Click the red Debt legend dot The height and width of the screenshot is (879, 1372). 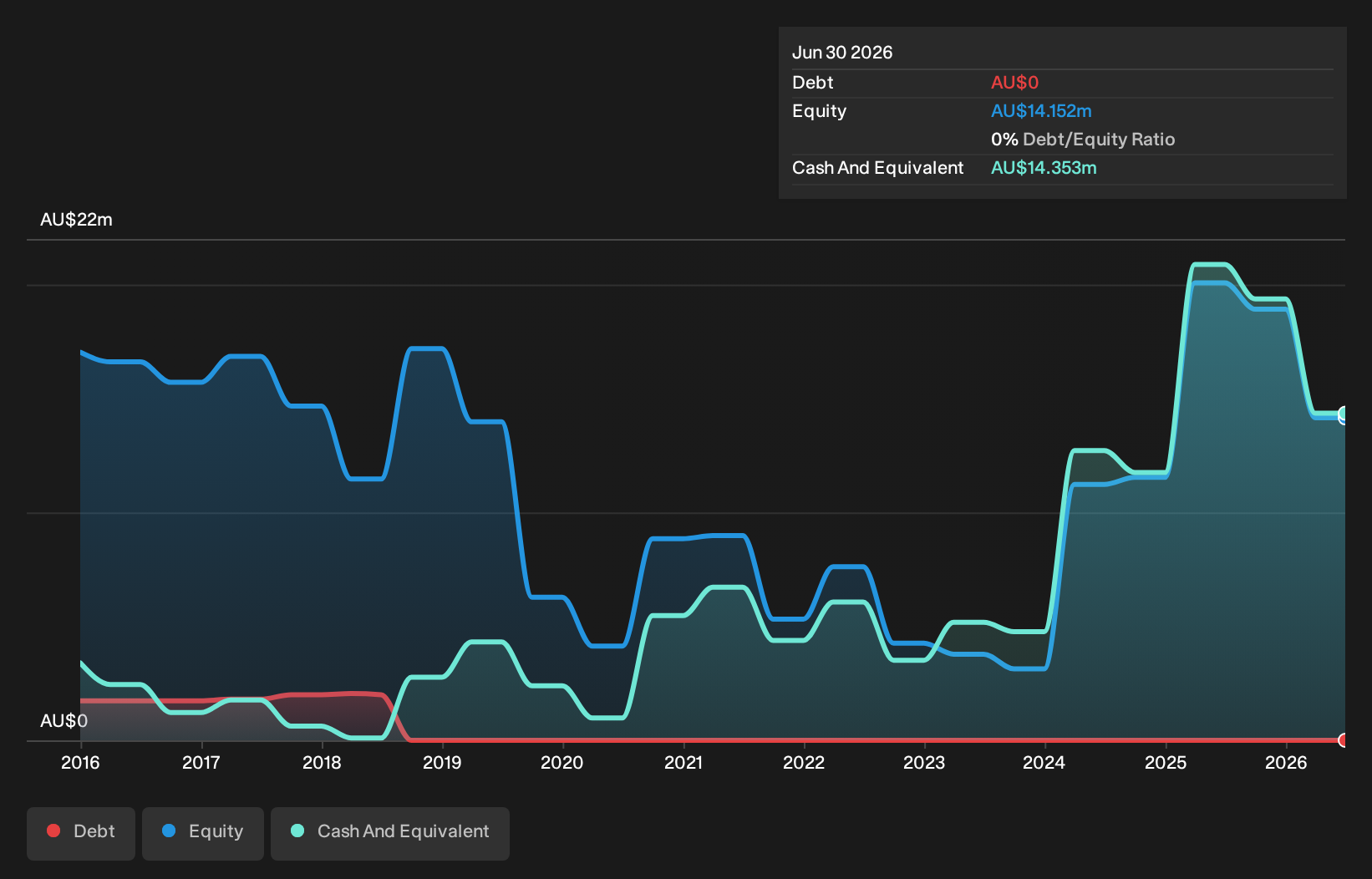(x=53, y=831)
